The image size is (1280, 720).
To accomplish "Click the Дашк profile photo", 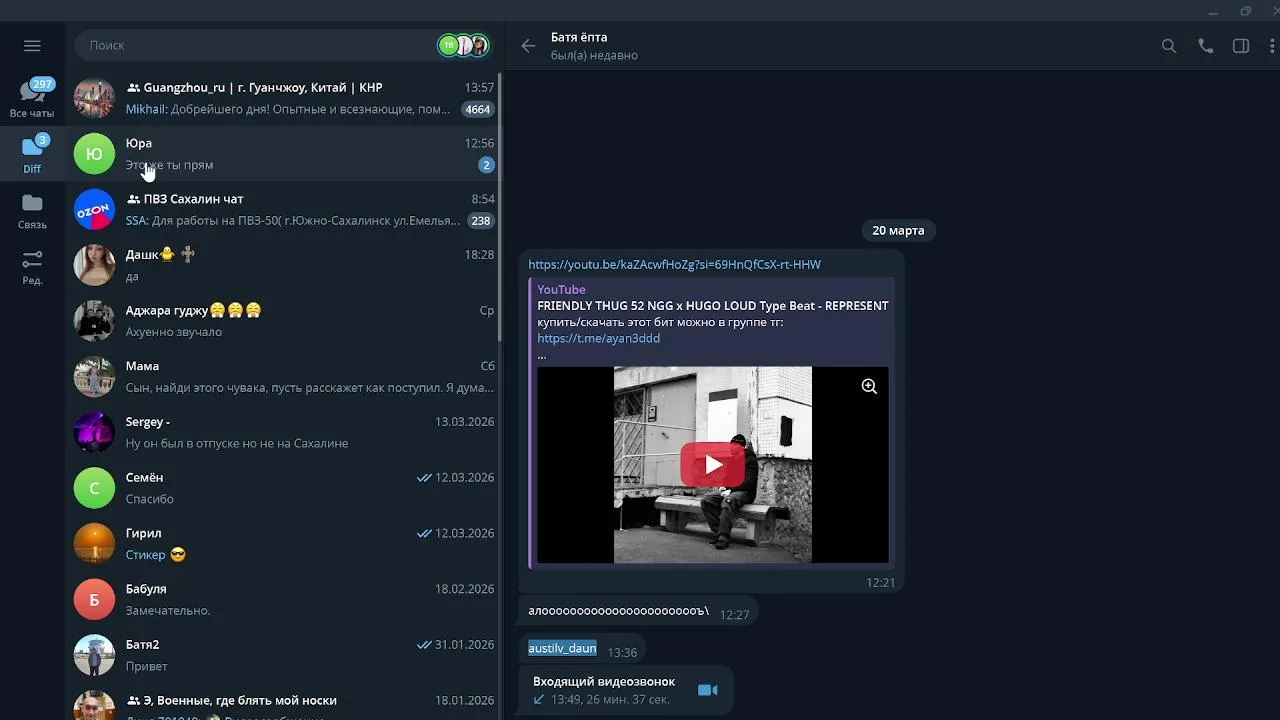I will pos(94,265).
